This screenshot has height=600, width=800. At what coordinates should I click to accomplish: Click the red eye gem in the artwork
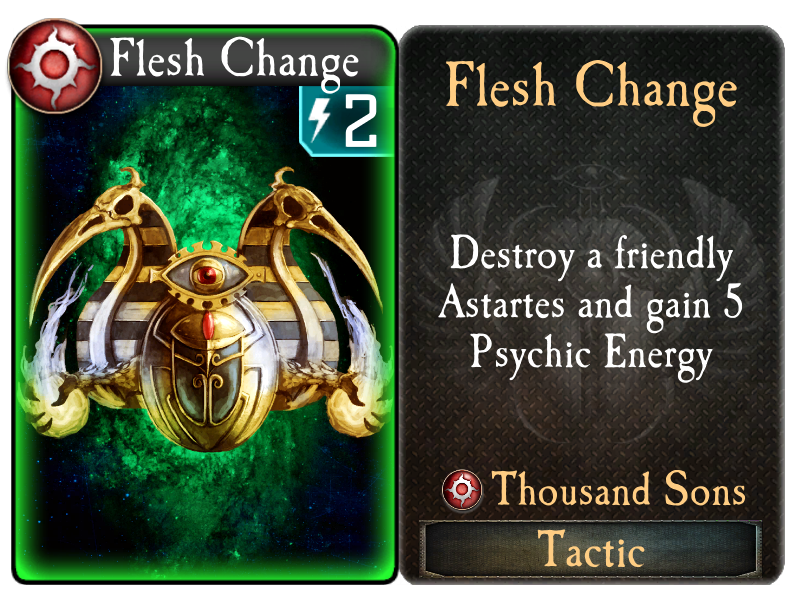[208, 276]
